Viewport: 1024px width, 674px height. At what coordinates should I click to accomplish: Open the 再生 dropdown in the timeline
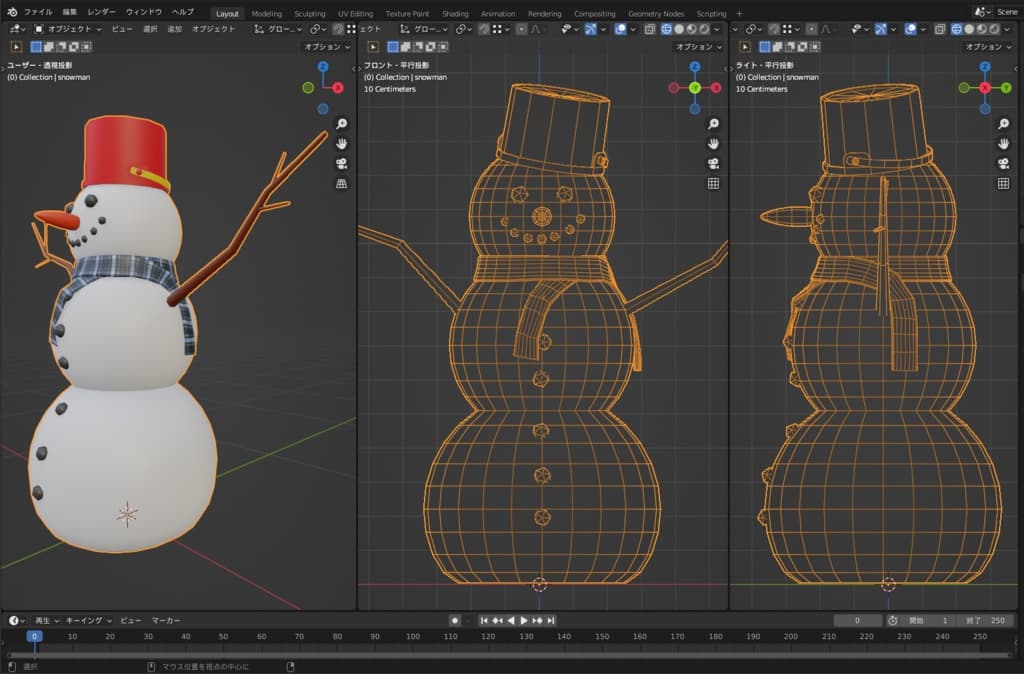pyautogui.click(x=47, y=620)
